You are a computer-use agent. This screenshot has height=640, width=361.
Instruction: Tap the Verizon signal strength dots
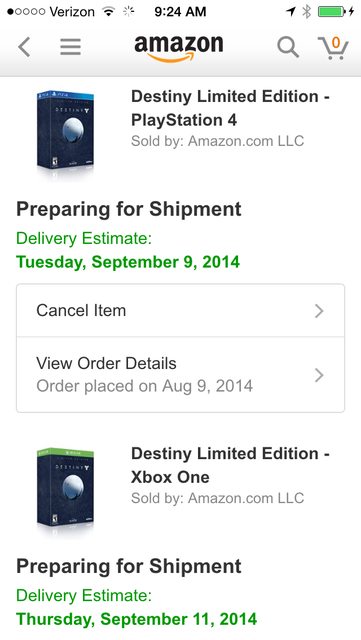pos(26,12)
